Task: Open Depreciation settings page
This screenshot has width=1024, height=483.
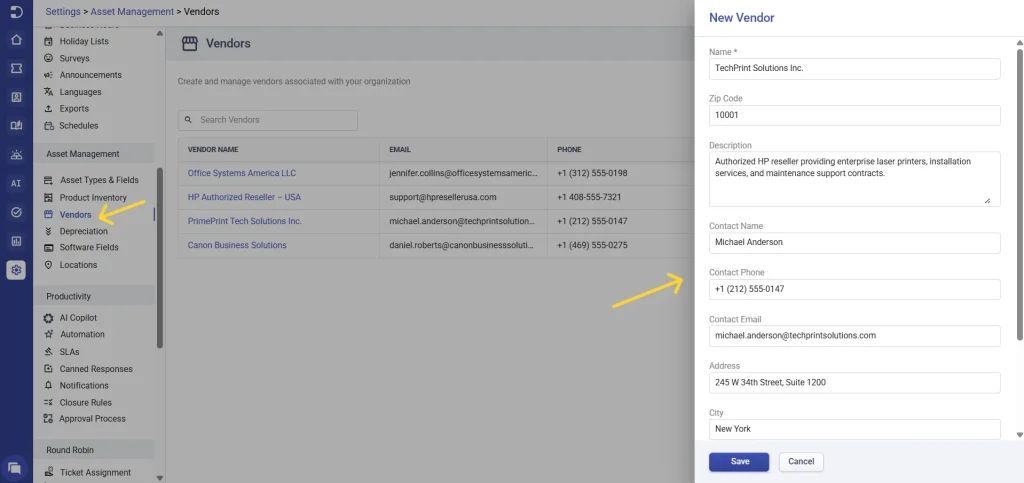Action: [84, 231]
